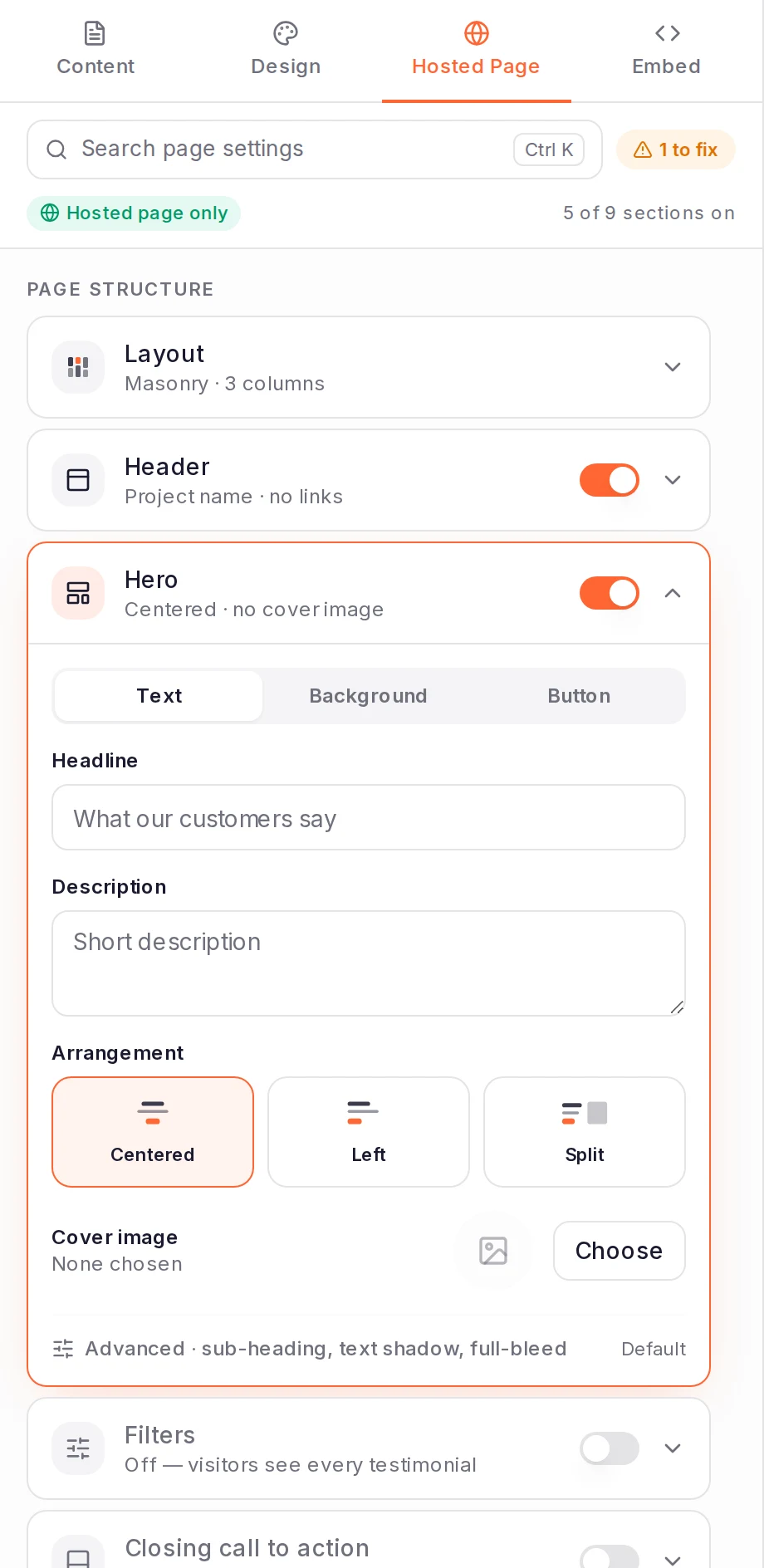Click the cover image placeholder thumbnail
Image resolution: width=764 pixels, height=1568 pixels.
[x=493, y=1251]
